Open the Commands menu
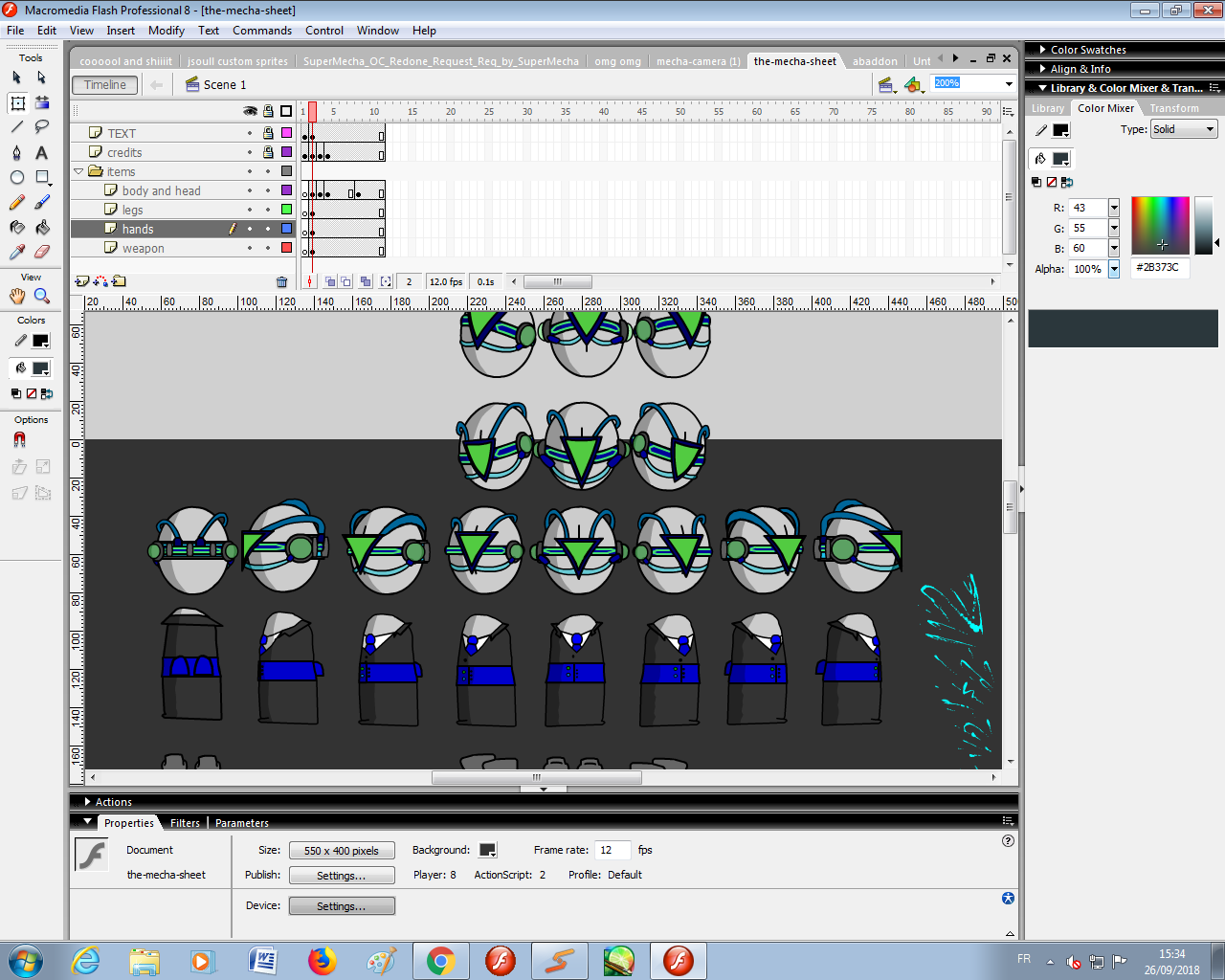The height and width of the screenshot is (980, 1225). tap(262, 31)
